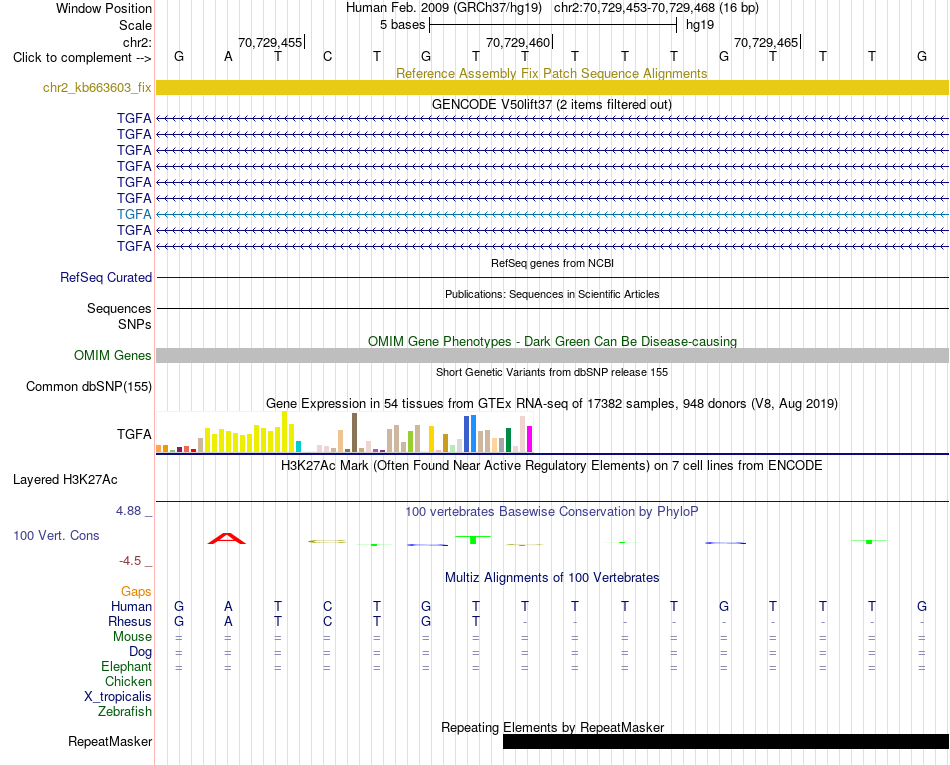Click the 70,729,465 ruler position

click(x=766, y=42)
